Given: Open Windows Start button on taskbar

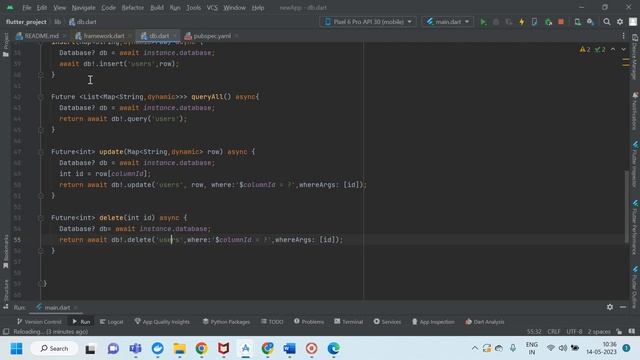Looking at the screenshot, I should tap(16, 349).
